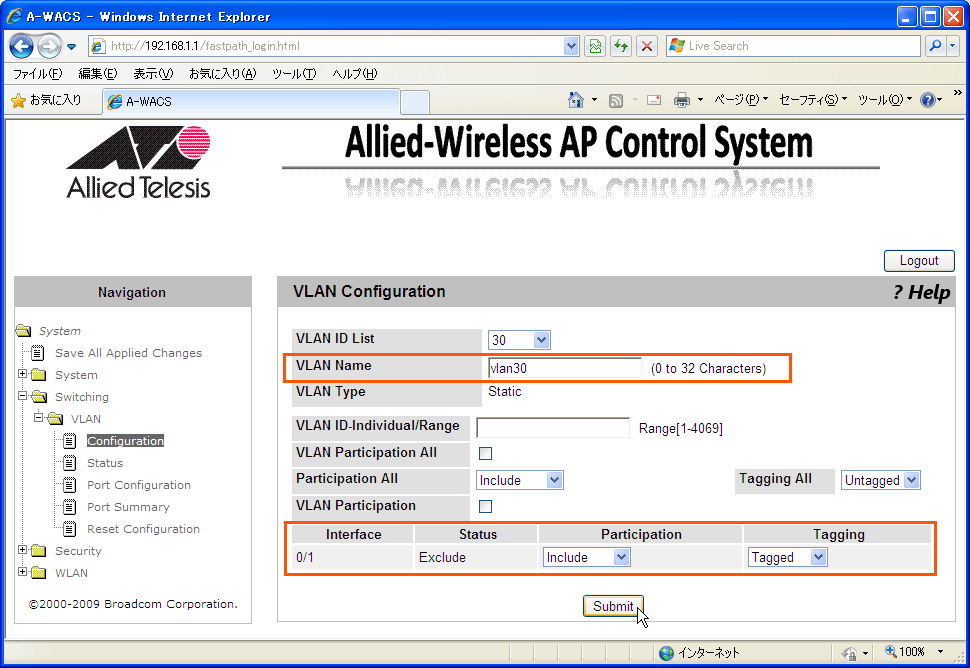The width and height of the screenshot is (970, 668).
Task: Click the Refresh page icon
Action: 621,46
